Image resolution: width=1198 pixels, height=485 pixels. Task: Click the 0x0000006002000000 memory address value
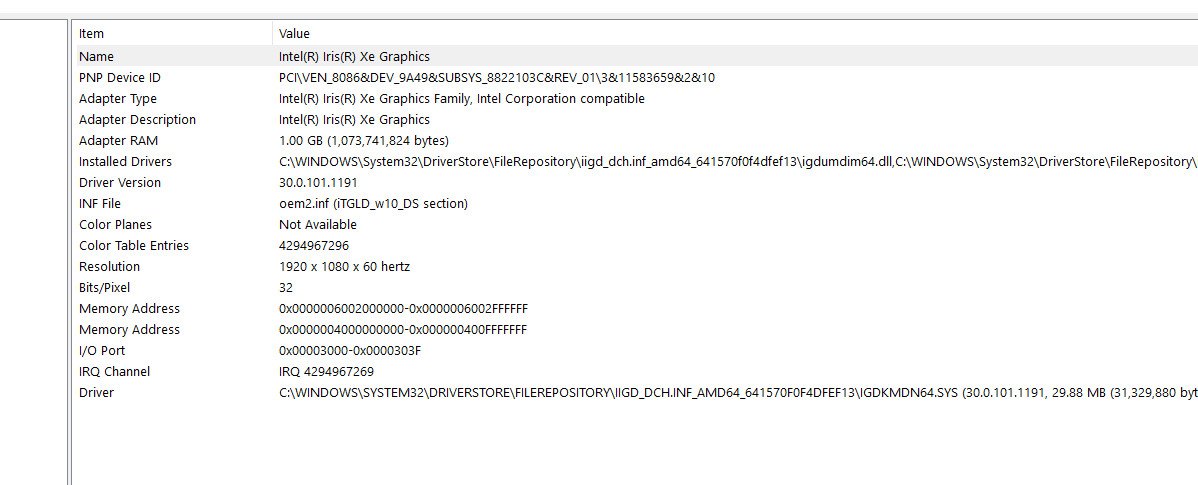coord(403,309)
